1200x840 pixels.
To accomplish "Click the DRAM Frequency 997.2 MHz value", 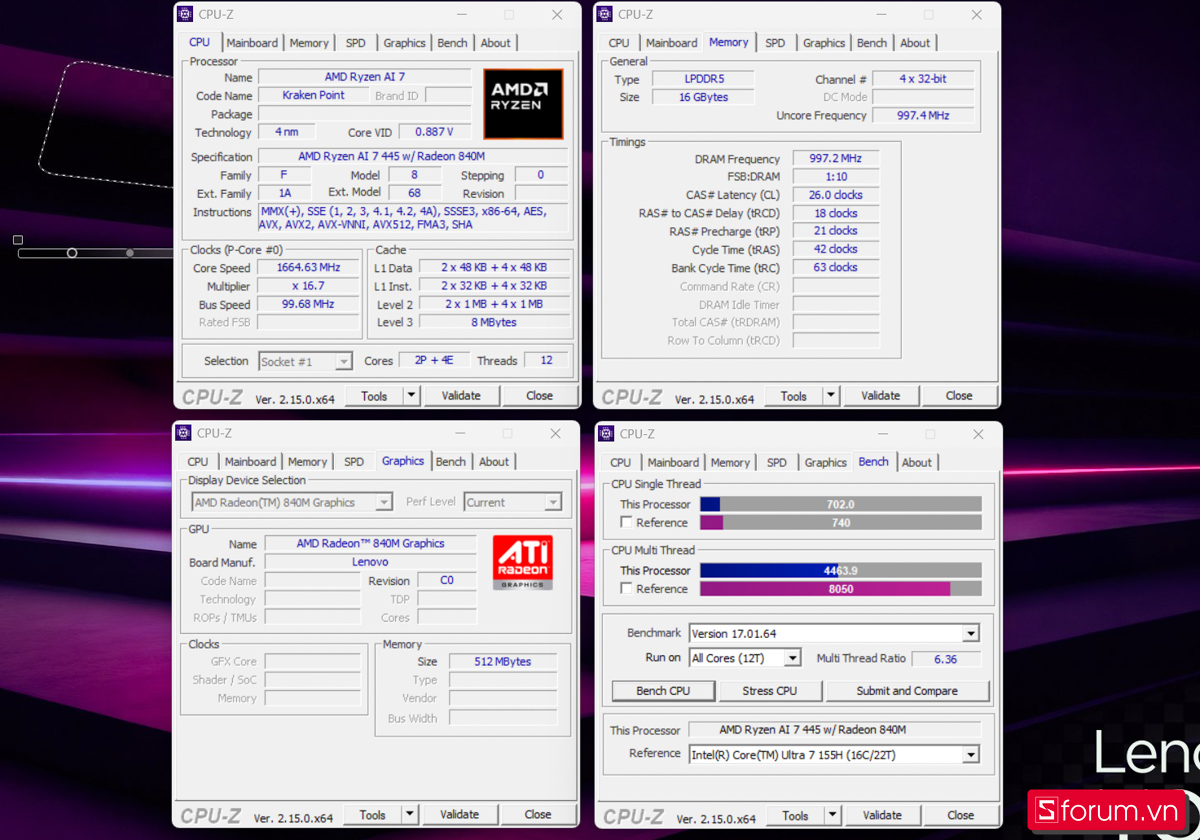I will (836, 159).
